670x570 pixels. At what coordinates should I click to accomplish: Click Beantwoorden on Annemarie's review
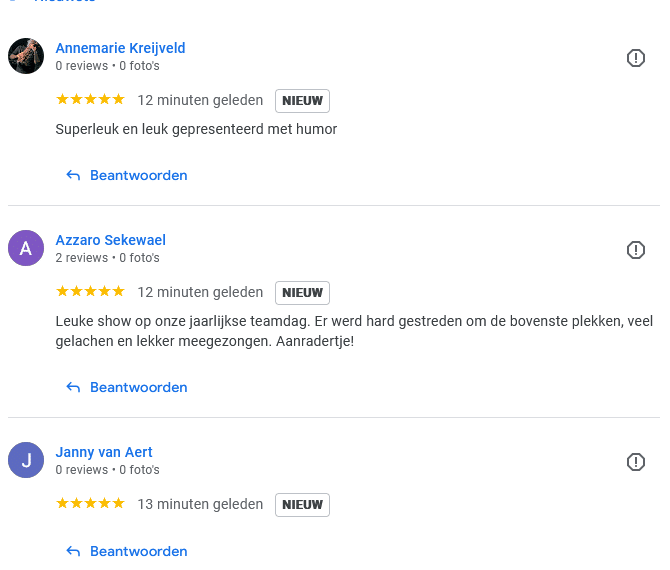[138, 175]
